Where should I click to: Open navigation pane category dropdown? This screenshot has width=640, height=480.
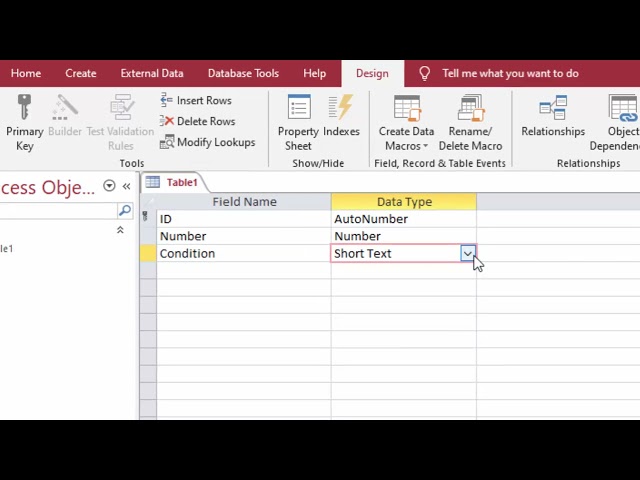pos(109,186)
